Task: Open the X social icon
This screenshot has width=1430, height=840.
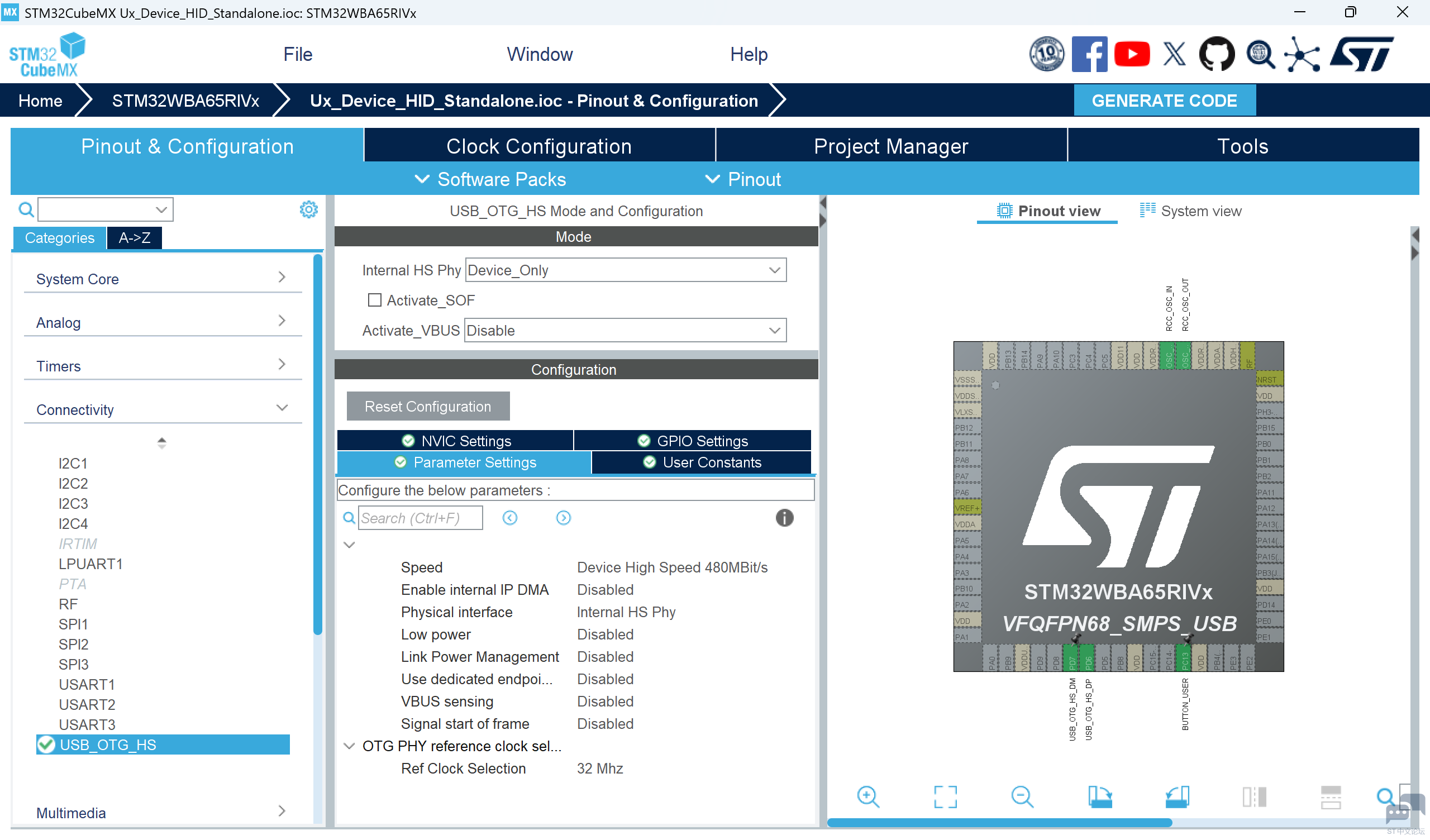Action: pyautogui.click(x=1174, y=55)
